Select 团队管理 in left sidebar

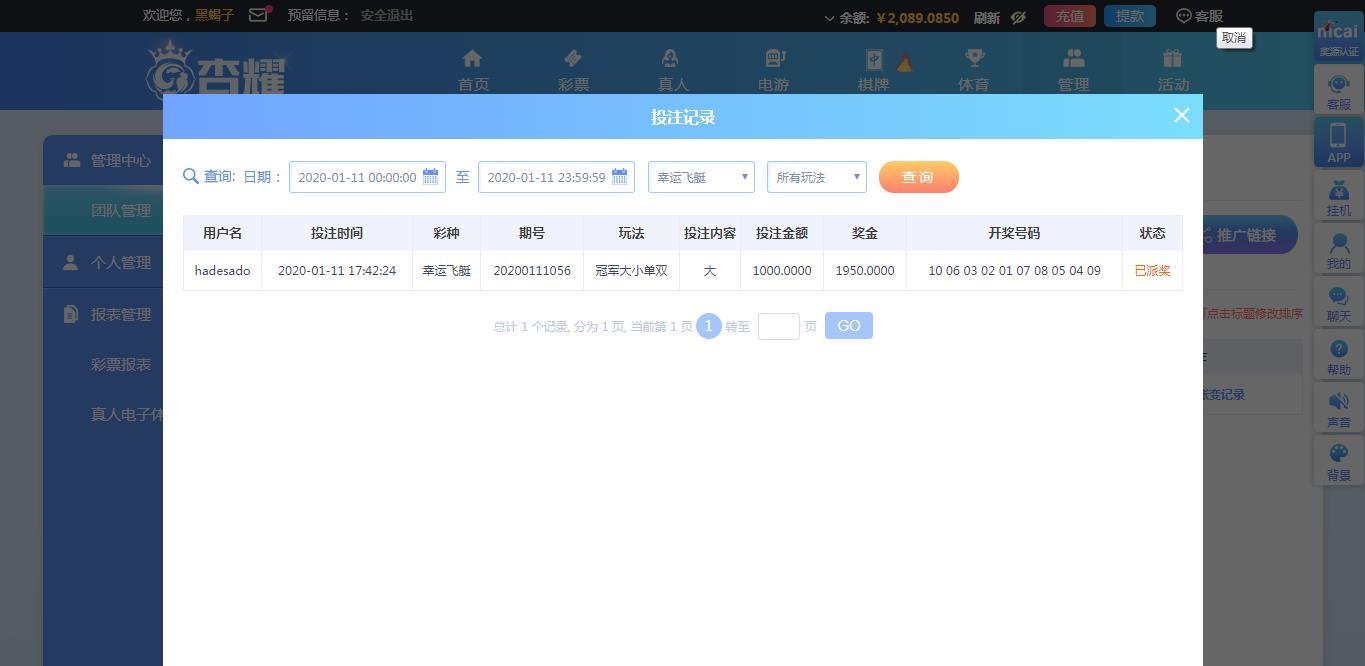point(103,210)
